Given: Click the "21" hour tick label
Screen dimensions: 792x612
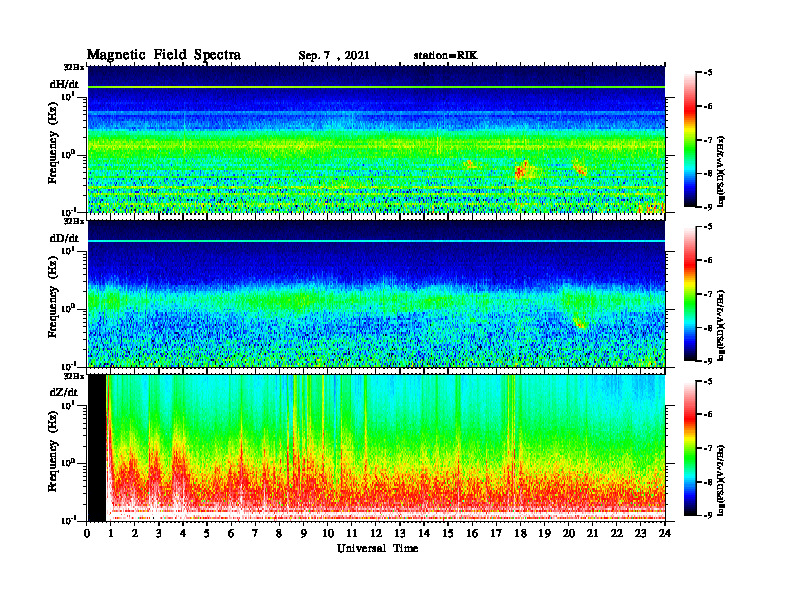Looking at the screenshot, I should click(592, 533).
